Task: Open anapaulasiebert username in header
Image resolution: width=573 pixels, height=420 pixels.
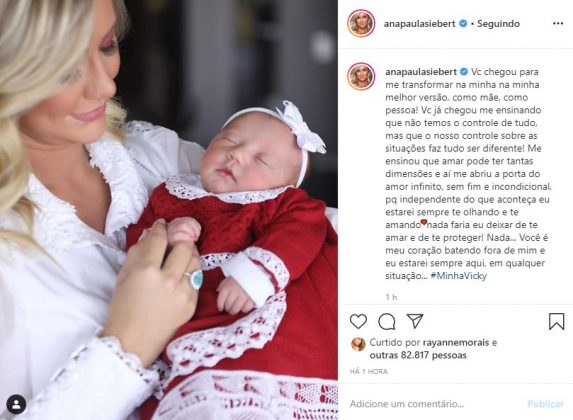Action: tap(420, 24)
